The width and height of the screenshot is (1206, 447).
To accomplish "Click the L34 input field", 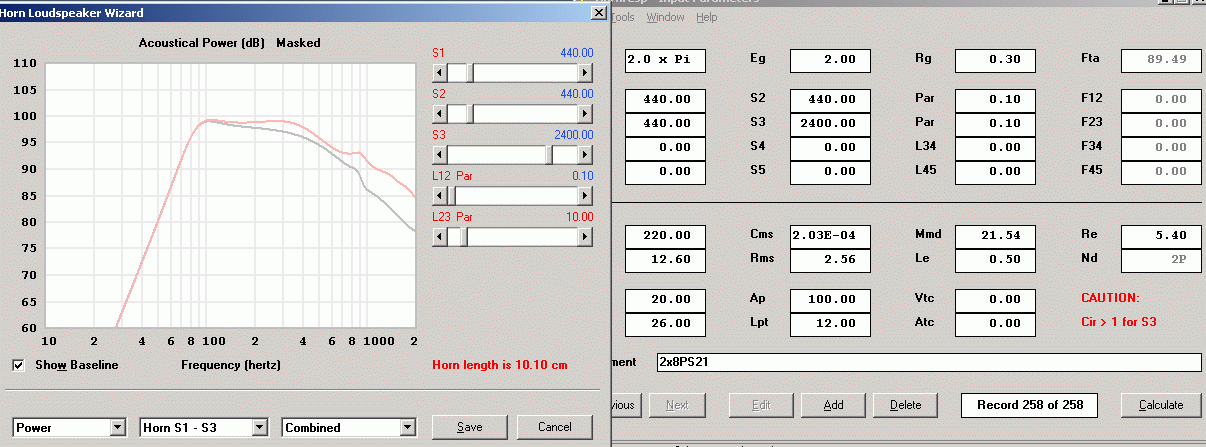I will click(995, 148).
